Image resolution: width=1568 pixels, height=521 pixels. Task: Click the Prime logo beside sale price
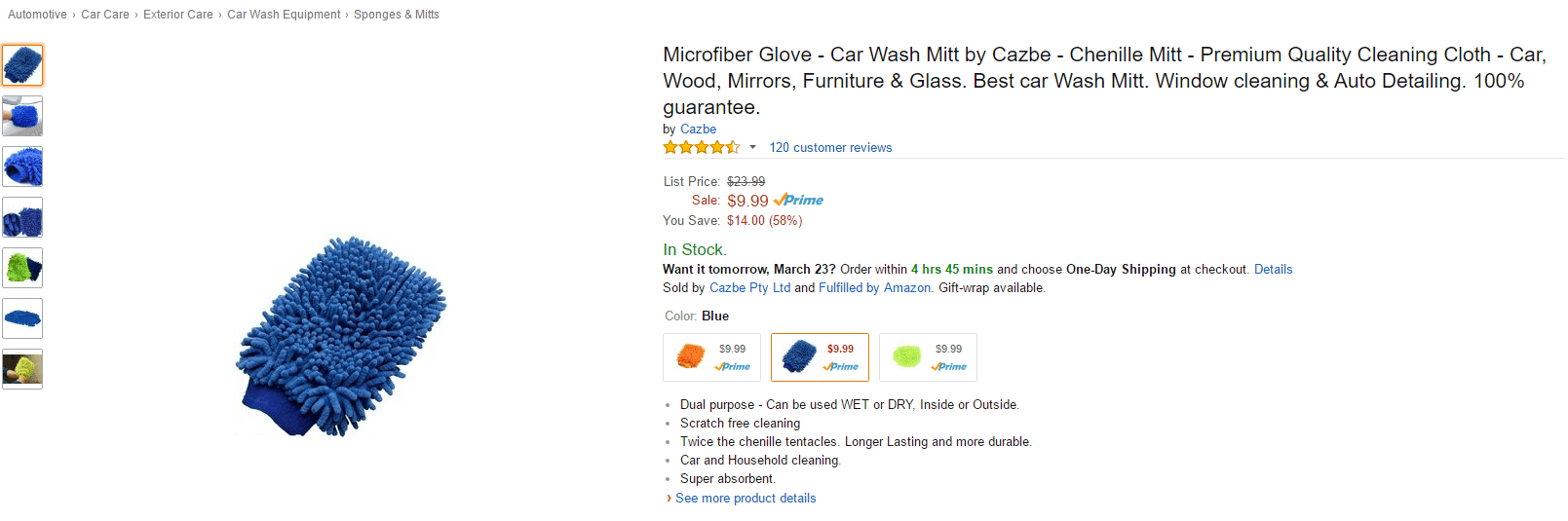799,201
